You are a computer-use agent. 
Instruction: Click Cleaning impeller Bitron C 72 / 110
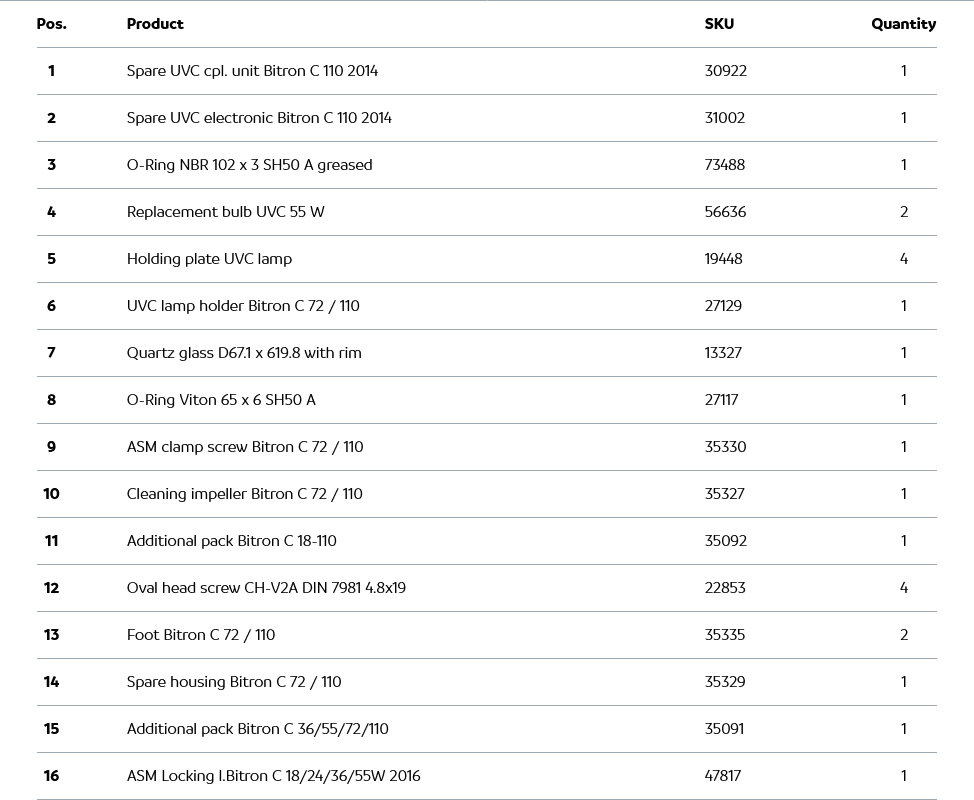[244, 494]
